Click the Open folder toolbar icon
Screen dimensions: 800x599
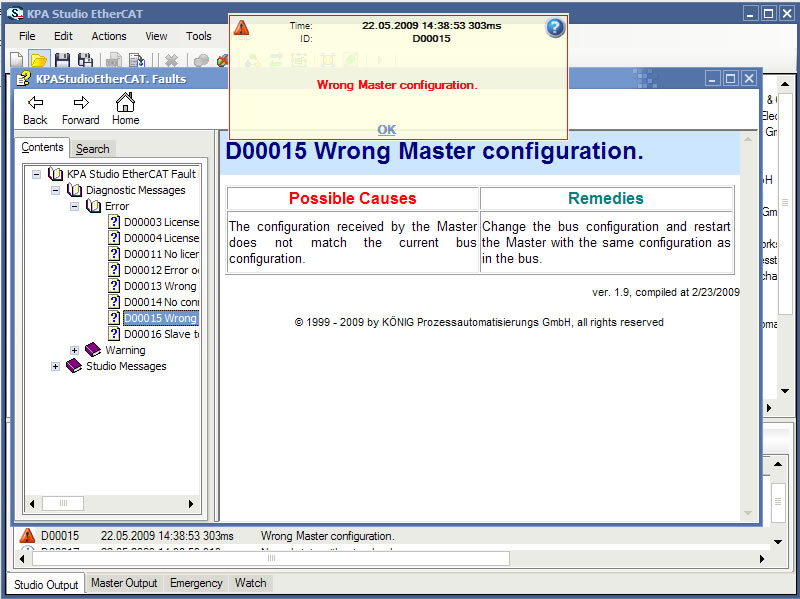[x=39, y=61]
